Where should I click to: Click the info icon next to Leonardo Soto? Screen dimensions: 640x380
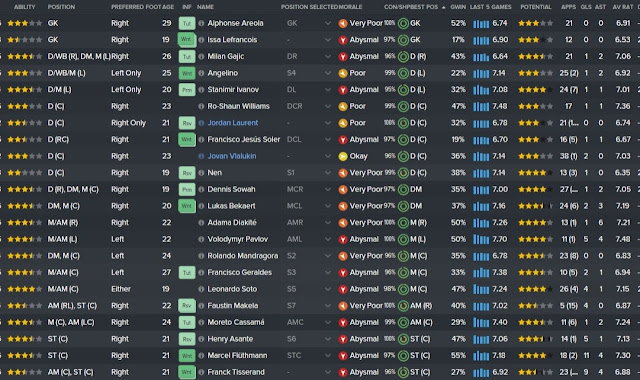coord(201,289)
